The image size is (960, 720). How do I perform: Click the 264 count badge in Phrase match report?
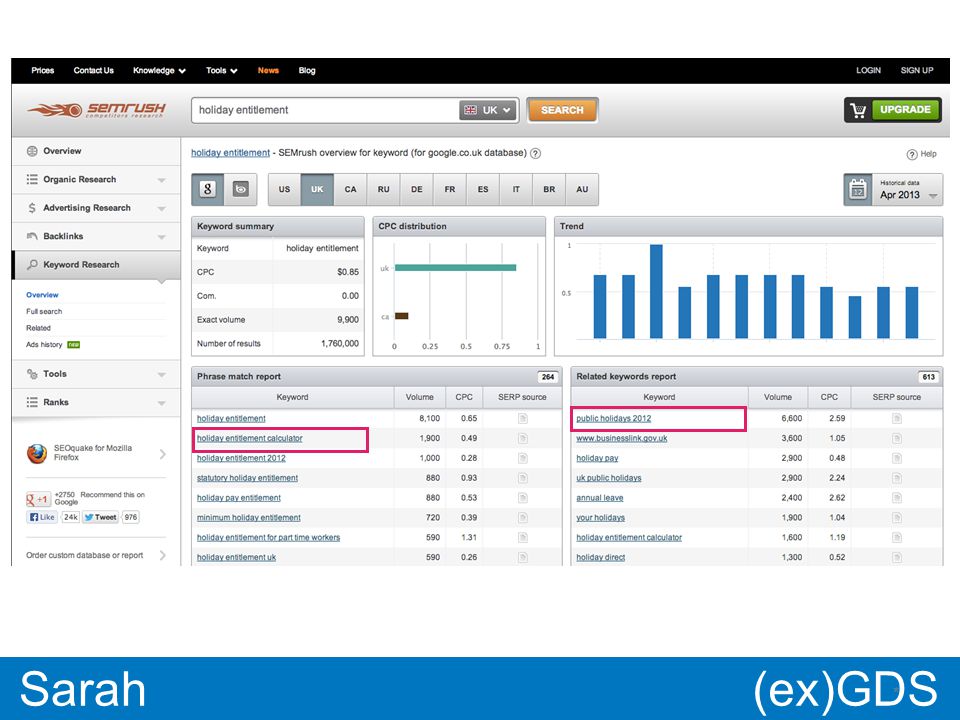pyautogui.click(x=547, y=377)
